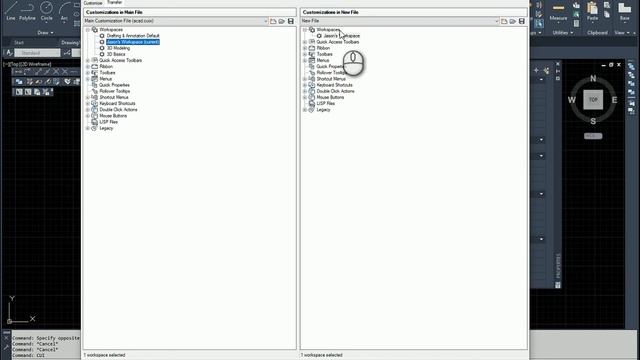Click the Start drawing tab
Image resolution: width=640 pixels, height=360 pixels.
click(x=19, y=42)
